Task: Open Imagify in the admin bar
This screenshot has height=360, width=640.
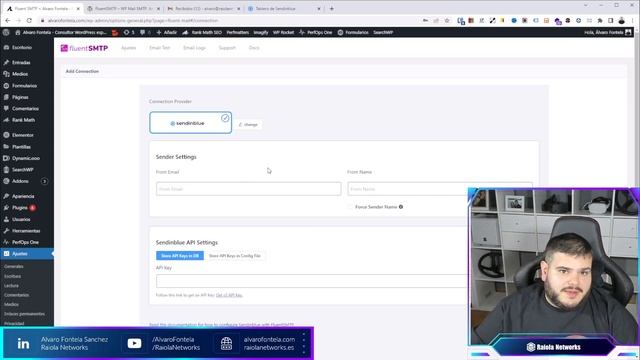Action: point(261,32)
